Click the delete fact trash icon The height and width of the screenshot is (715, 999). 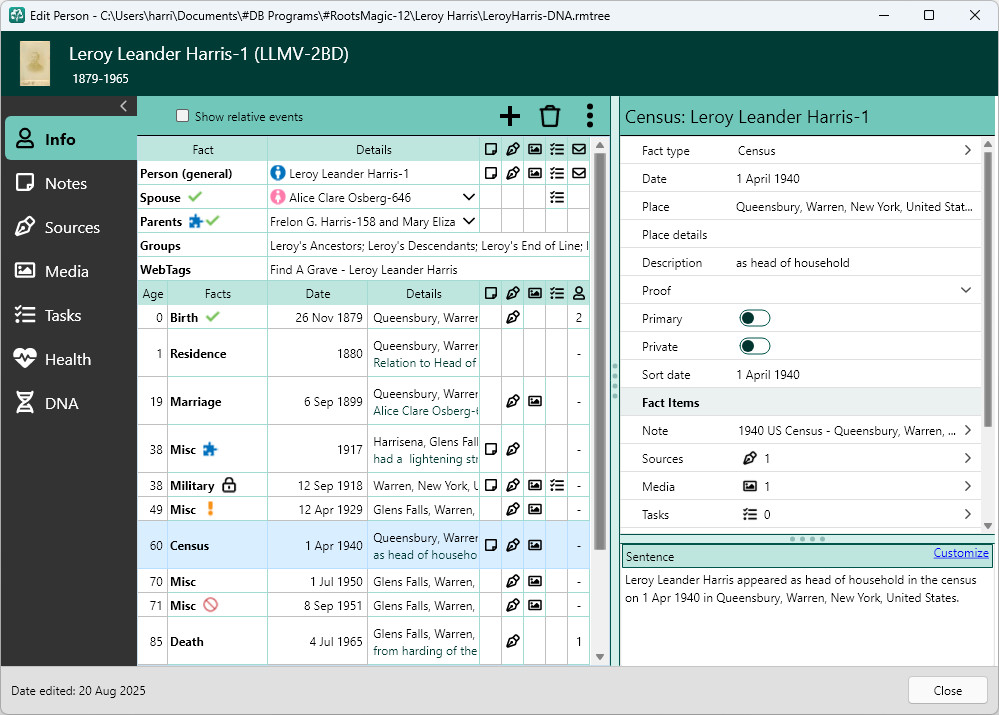point(550,116)
